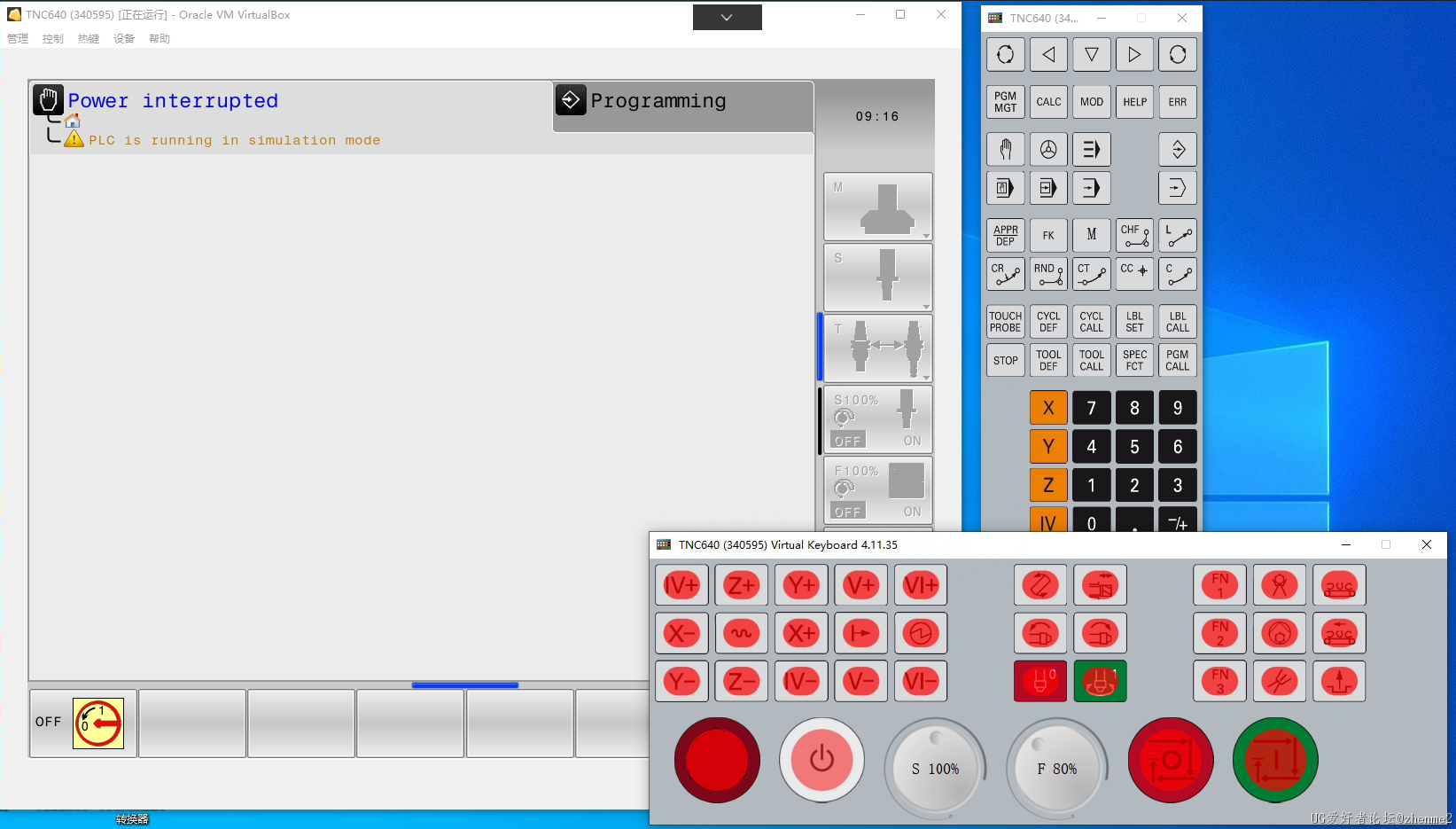The width and height of the screenshot is (1456, 829).
Task: Click the CR circular radius key
Action: (1005, 273)
